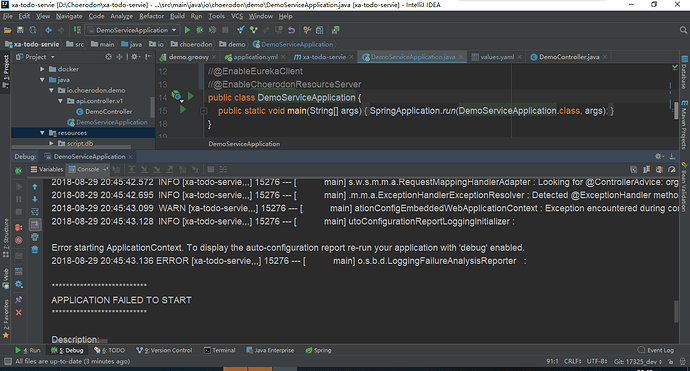Click the demo breadcrumb in navigation bar
The height and width of the screenshot is (371, 690).
click(x=232, y=44)
